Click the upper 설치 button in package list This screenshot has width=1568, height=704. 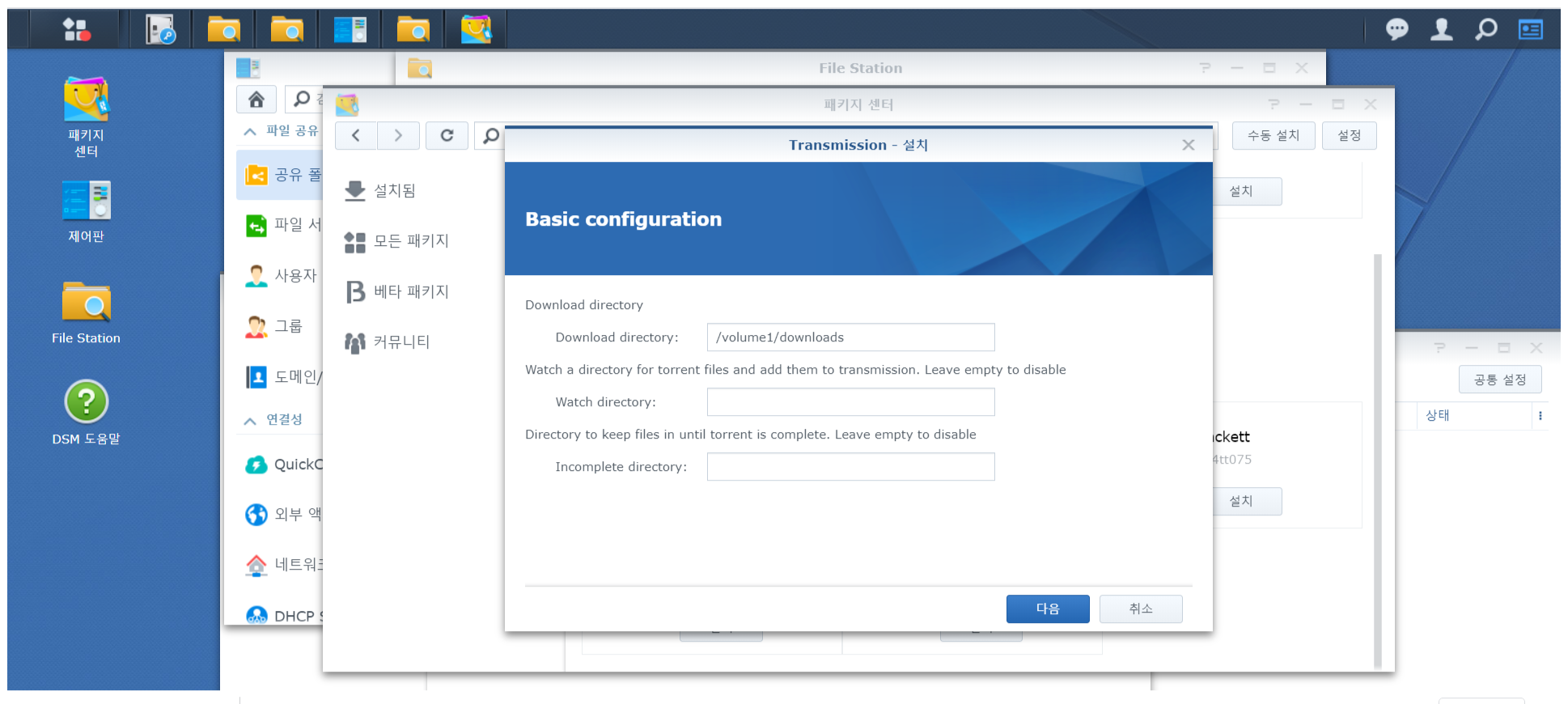[x=1246, y=192]
